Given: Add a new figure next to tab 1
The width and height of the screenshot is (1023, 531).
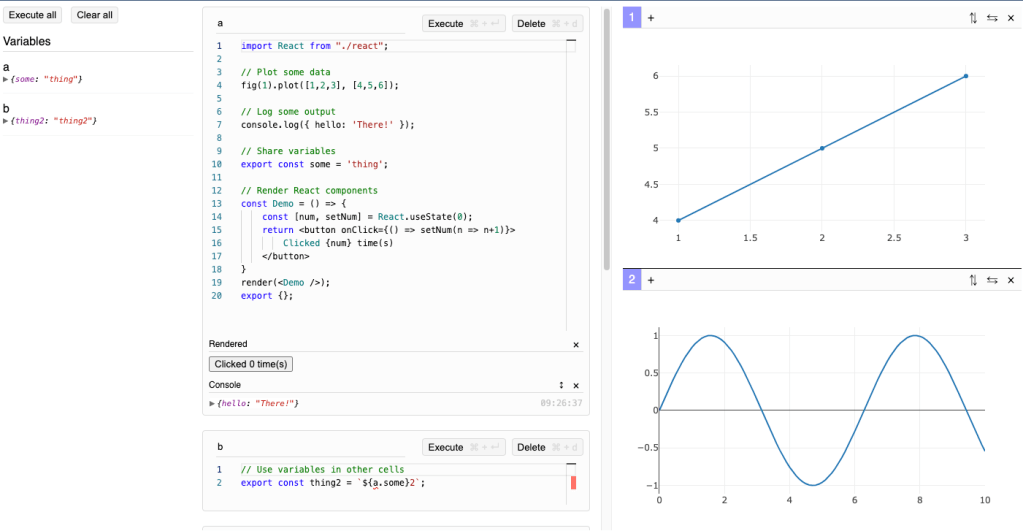Looking at the screenshot, I should click(x=651, y=18).
